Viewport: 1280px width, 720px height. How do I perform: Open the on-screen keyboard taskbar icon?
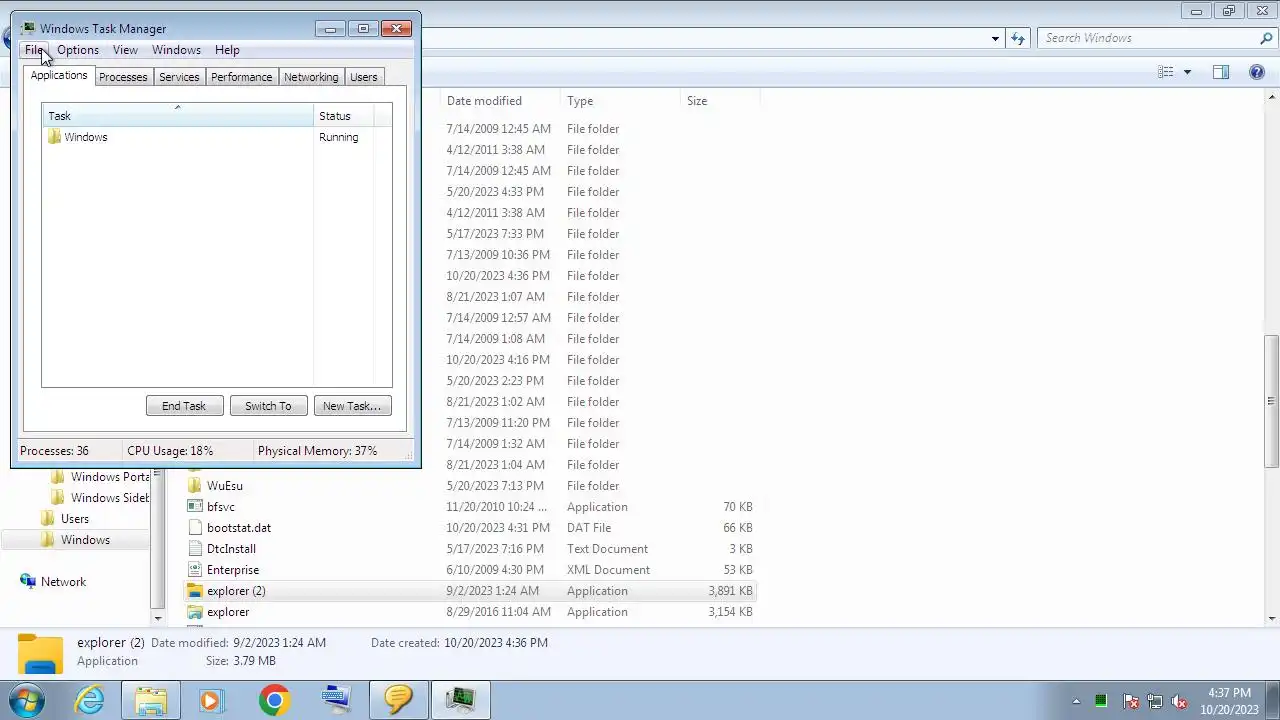click(x=337, y=700)
